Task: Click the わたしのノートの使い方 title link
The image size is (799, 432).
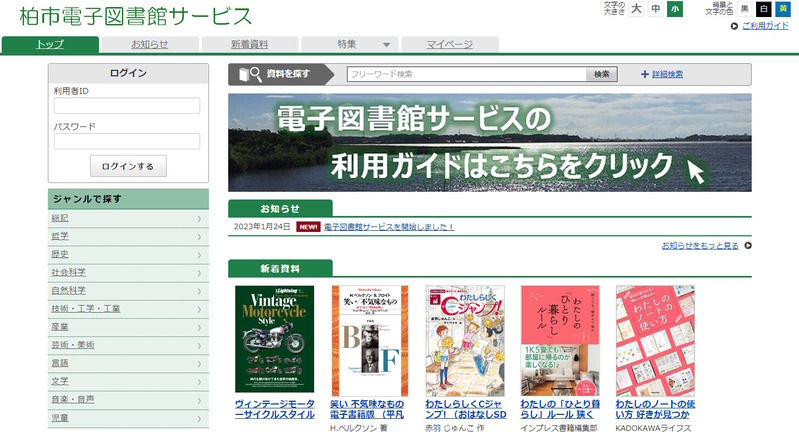Action: click(x=655, y=409)
